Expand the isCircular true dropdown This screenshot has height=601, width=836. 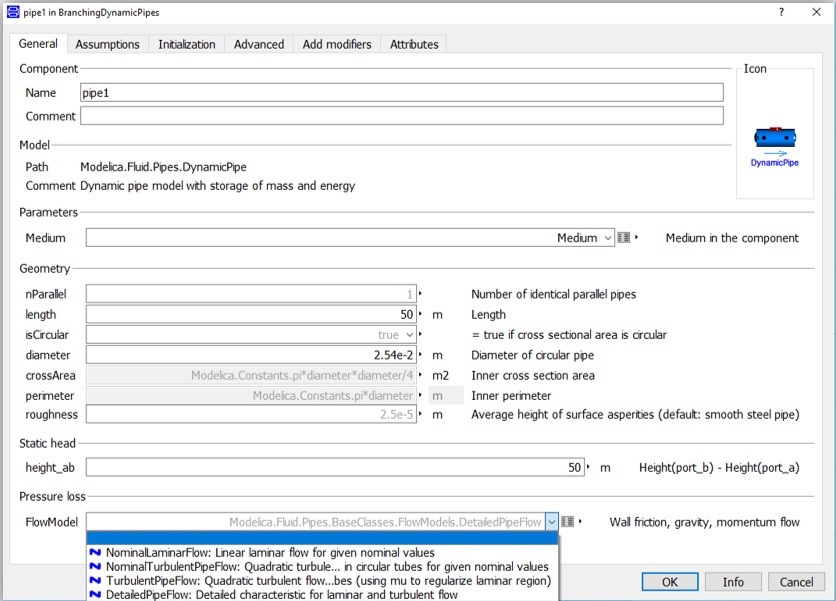(409, 335)
